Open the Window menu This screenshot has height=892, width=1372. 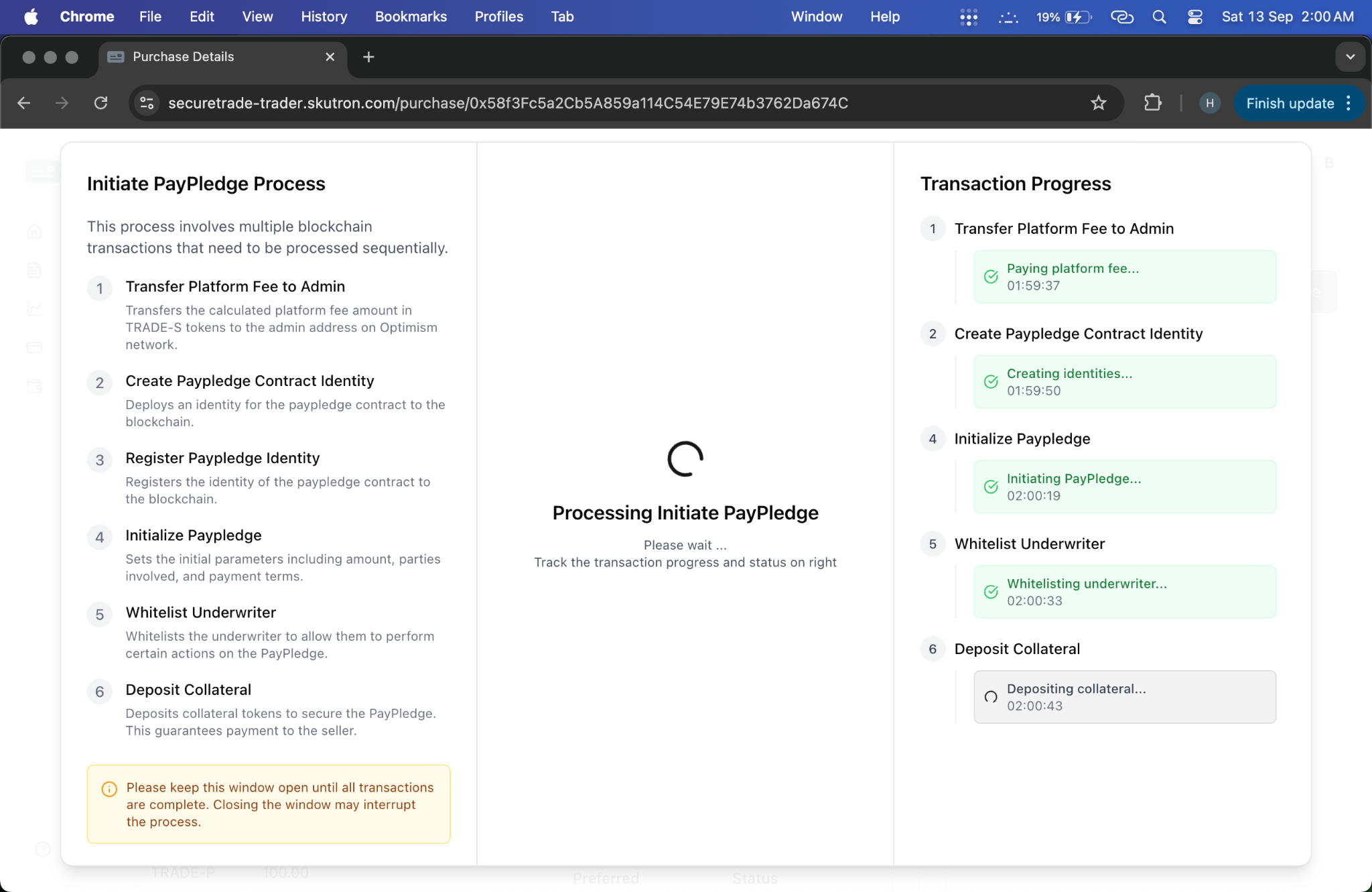click(816, 17)
